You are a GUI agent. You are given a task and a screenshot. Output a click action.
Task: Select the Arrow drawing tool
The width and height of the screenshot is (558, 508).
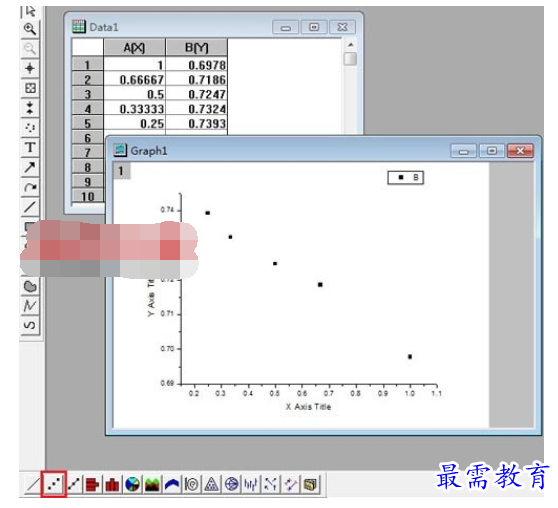click(x=30, y=167)
